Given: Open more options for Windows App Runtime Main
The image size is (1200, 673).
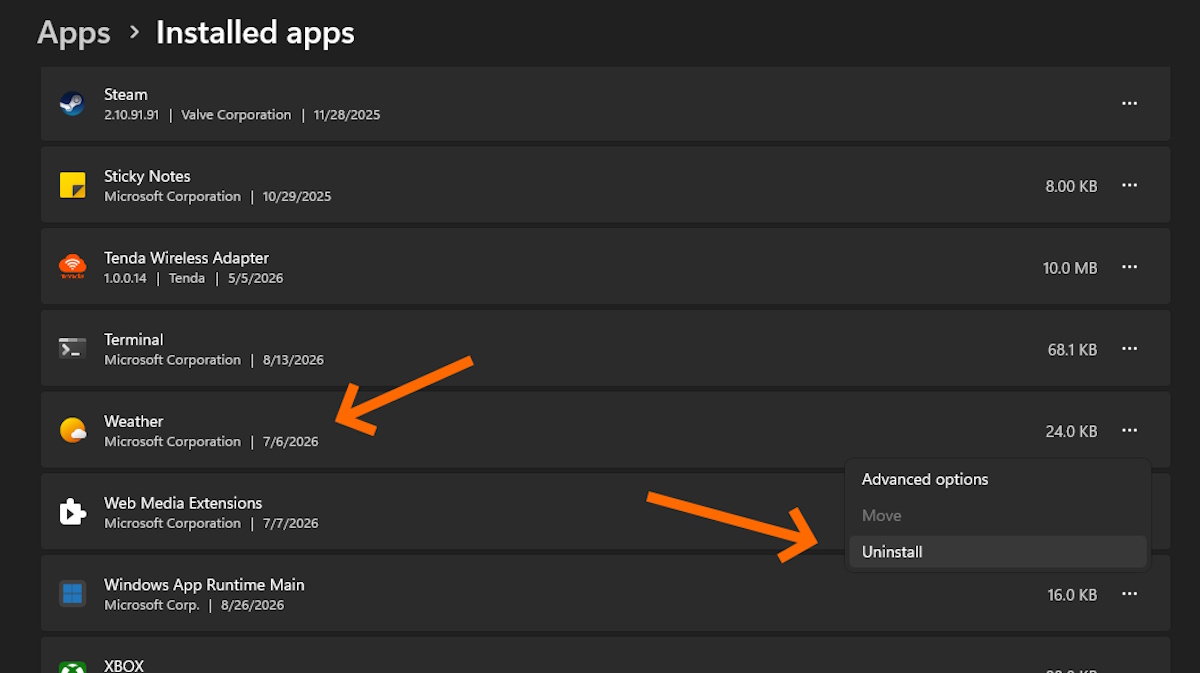Looking at the screenshot, I should (1130, 594).
